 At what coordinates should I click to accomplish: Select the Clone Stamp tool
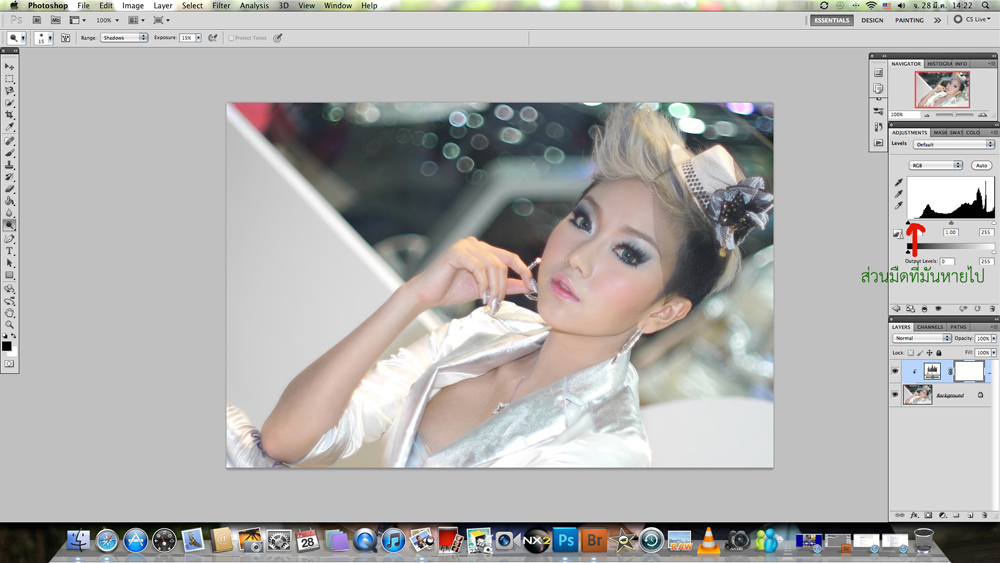(10, 165)
